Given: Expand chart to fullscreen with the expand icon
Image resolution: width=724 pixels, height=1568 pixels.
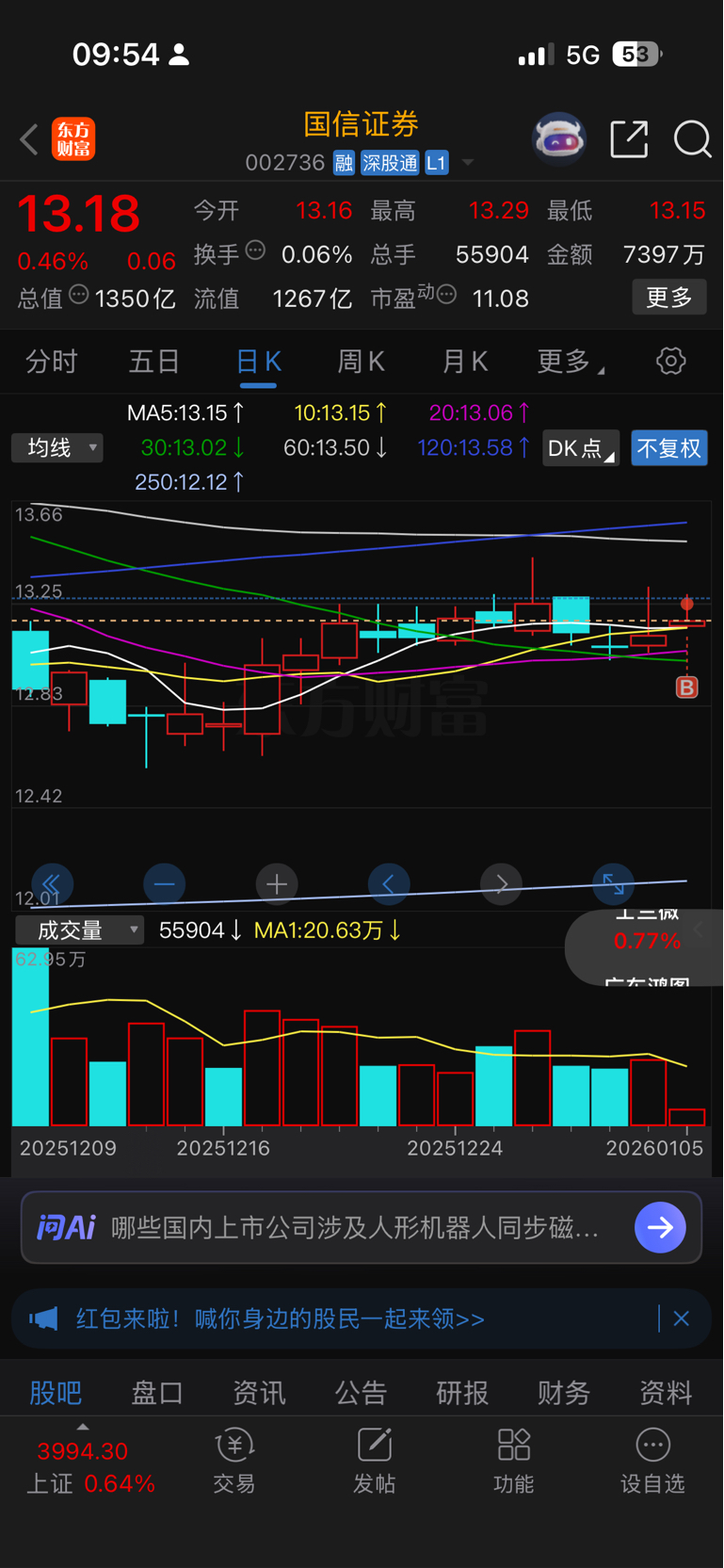Looking at the screenshot, I should point(613,883).
